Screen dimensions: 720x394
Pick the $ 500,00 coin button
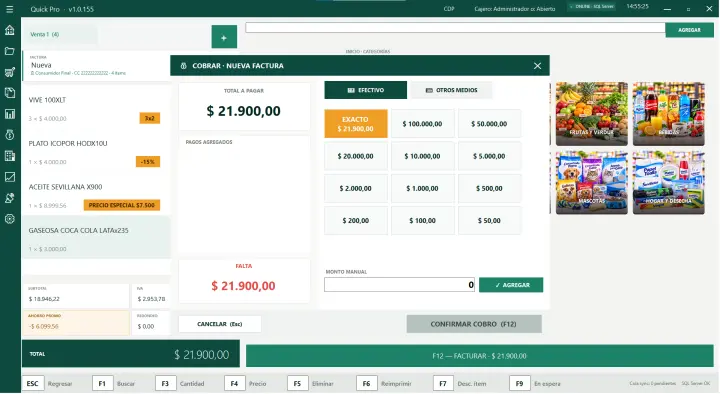point(489,188)
